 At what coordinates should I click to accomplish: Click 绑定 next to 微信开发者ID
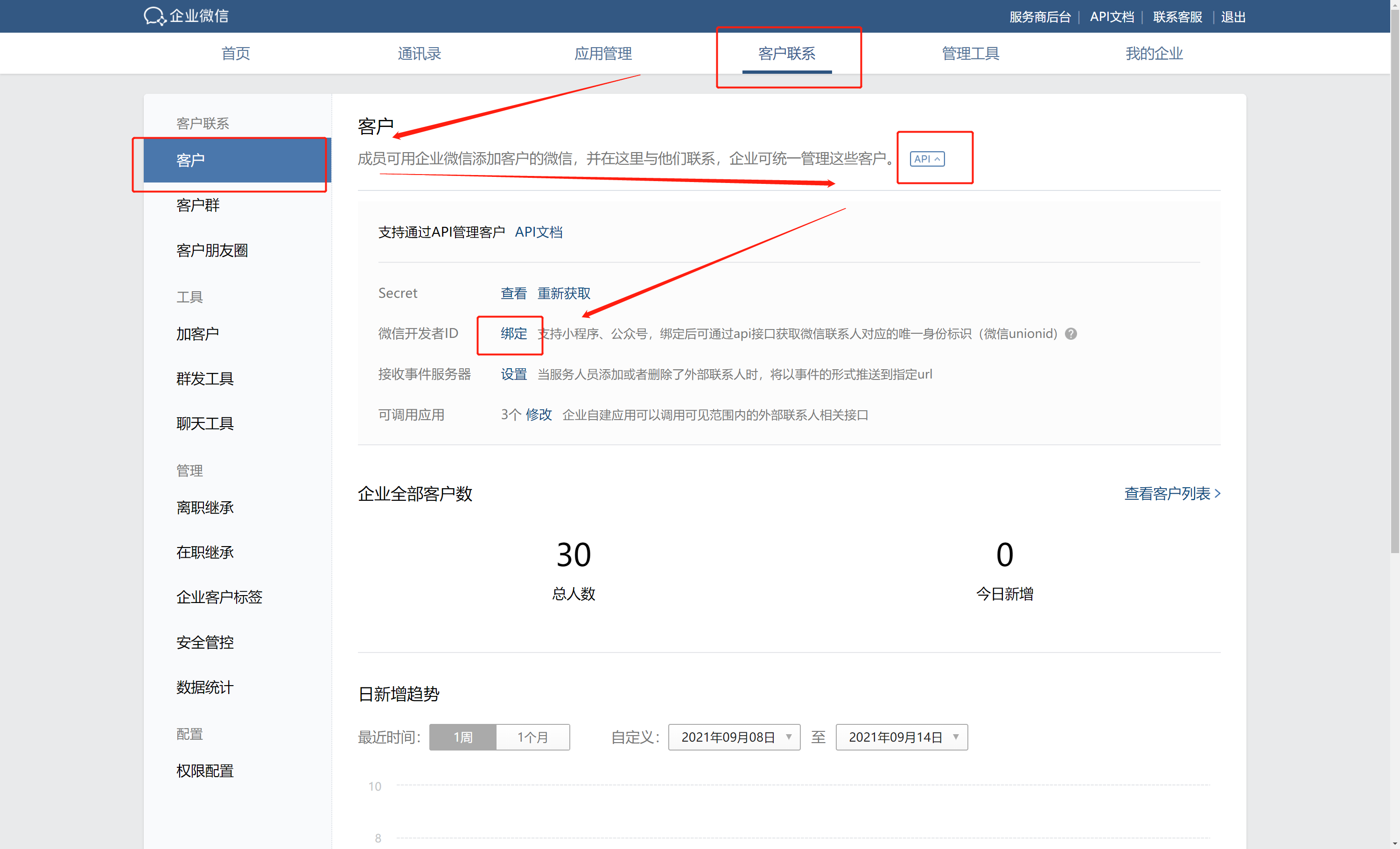point(513,334)
